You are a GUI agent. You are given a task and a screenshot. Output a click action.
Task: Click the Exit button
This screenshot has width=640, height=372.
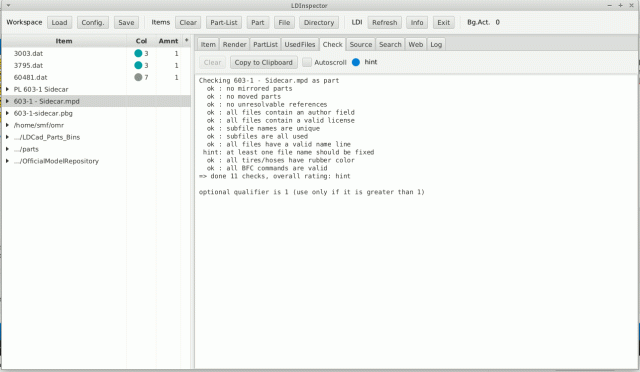[x=444, y=22]
